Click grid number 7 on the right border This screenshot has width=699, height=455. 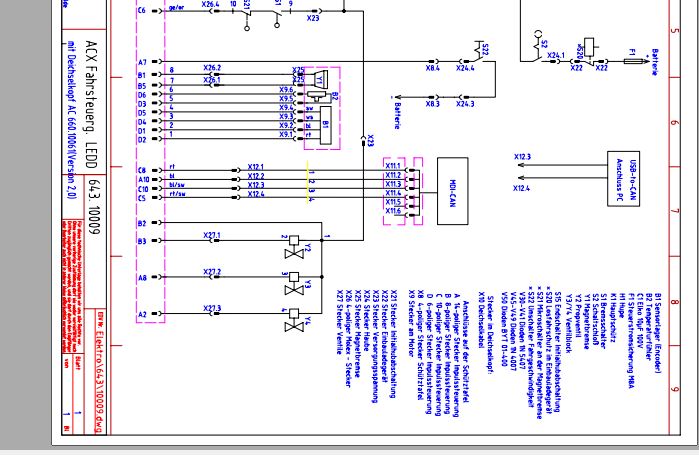coord(674,211)
